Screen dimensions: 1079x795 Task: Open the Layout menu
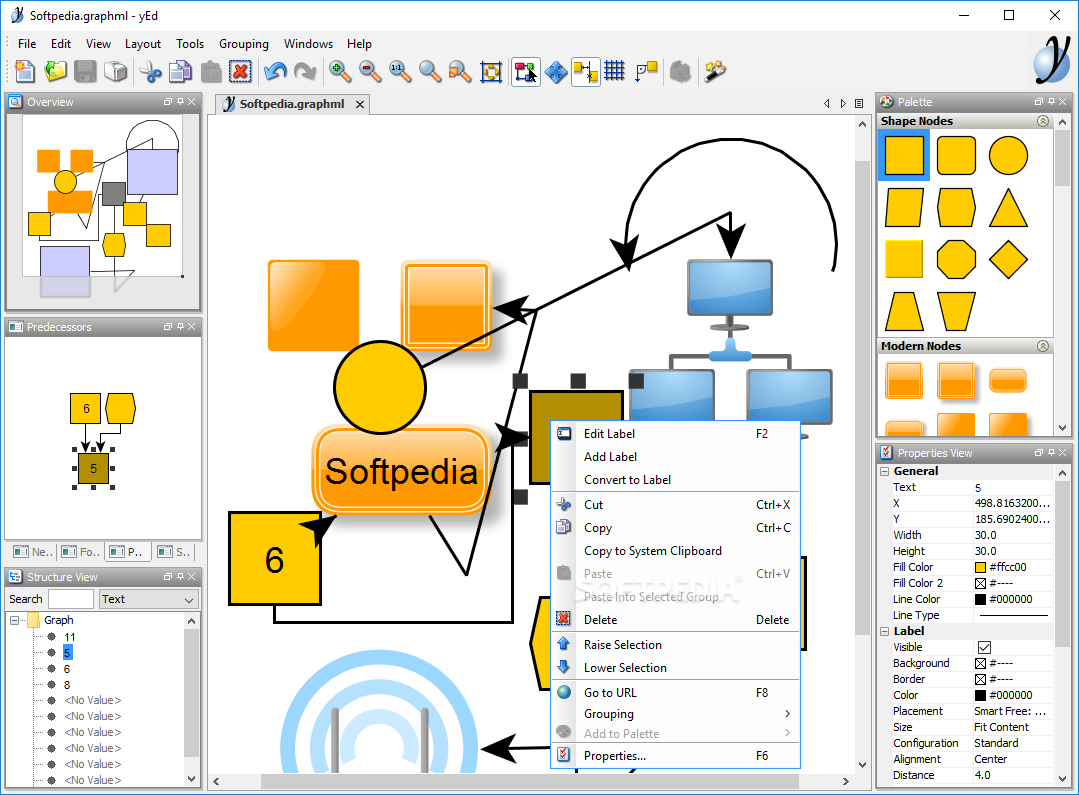(x=142, y=44)
